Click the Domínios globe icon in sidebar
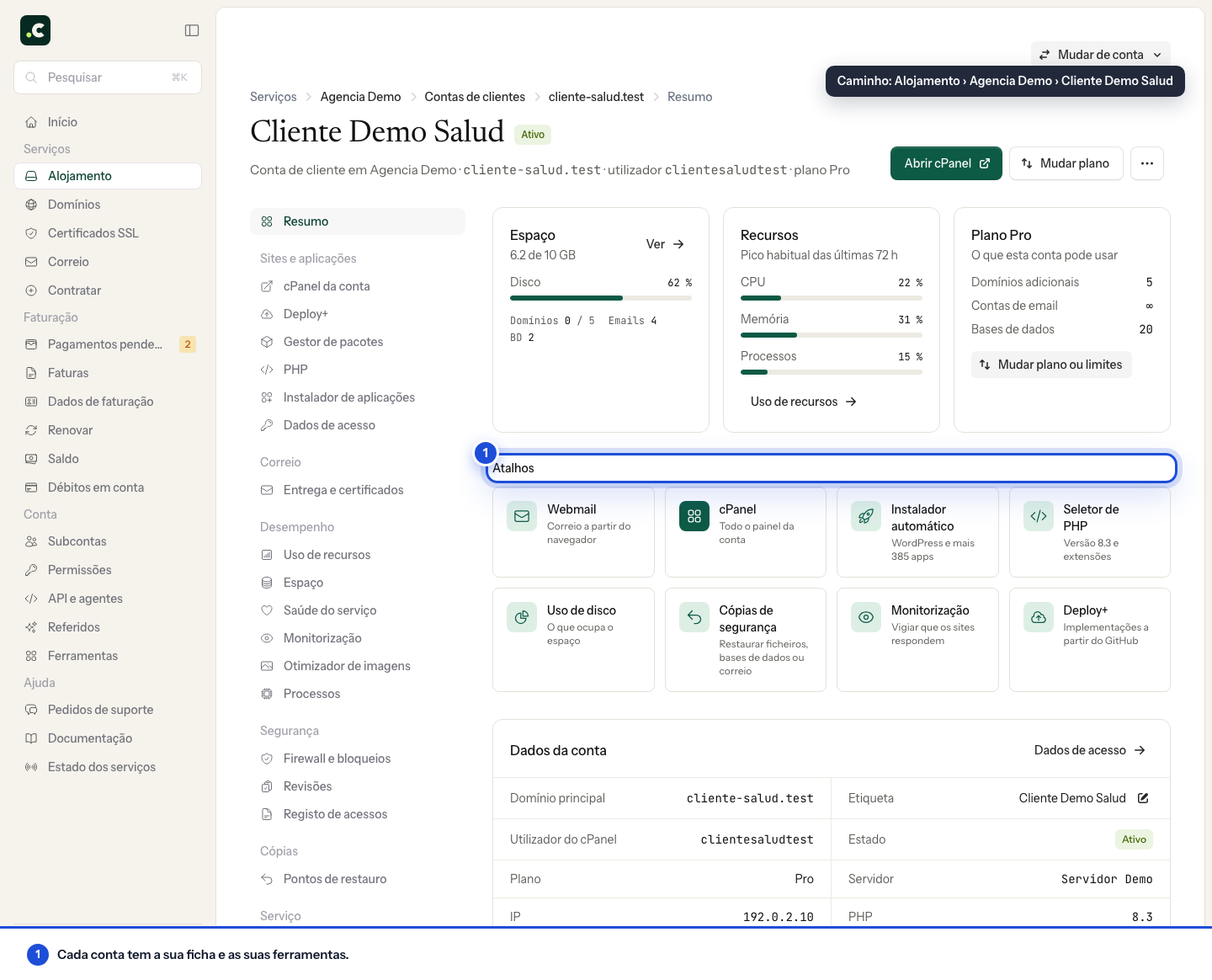The width and height of the screenshot is (1212, 980). [x=31, y=205]
